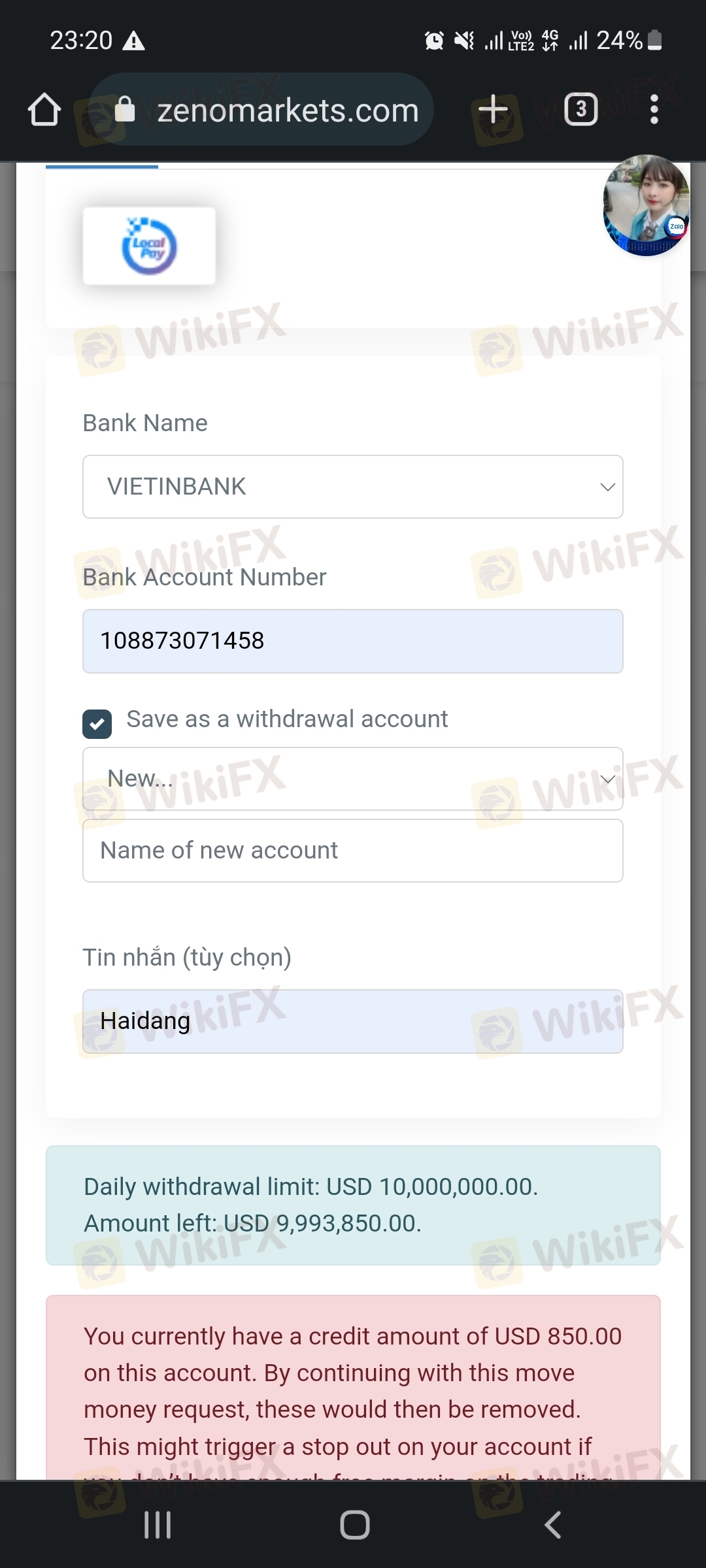Open the New... withdrawal account dropdown
This screenshot has height=1568, width=706.
[353, 779]
